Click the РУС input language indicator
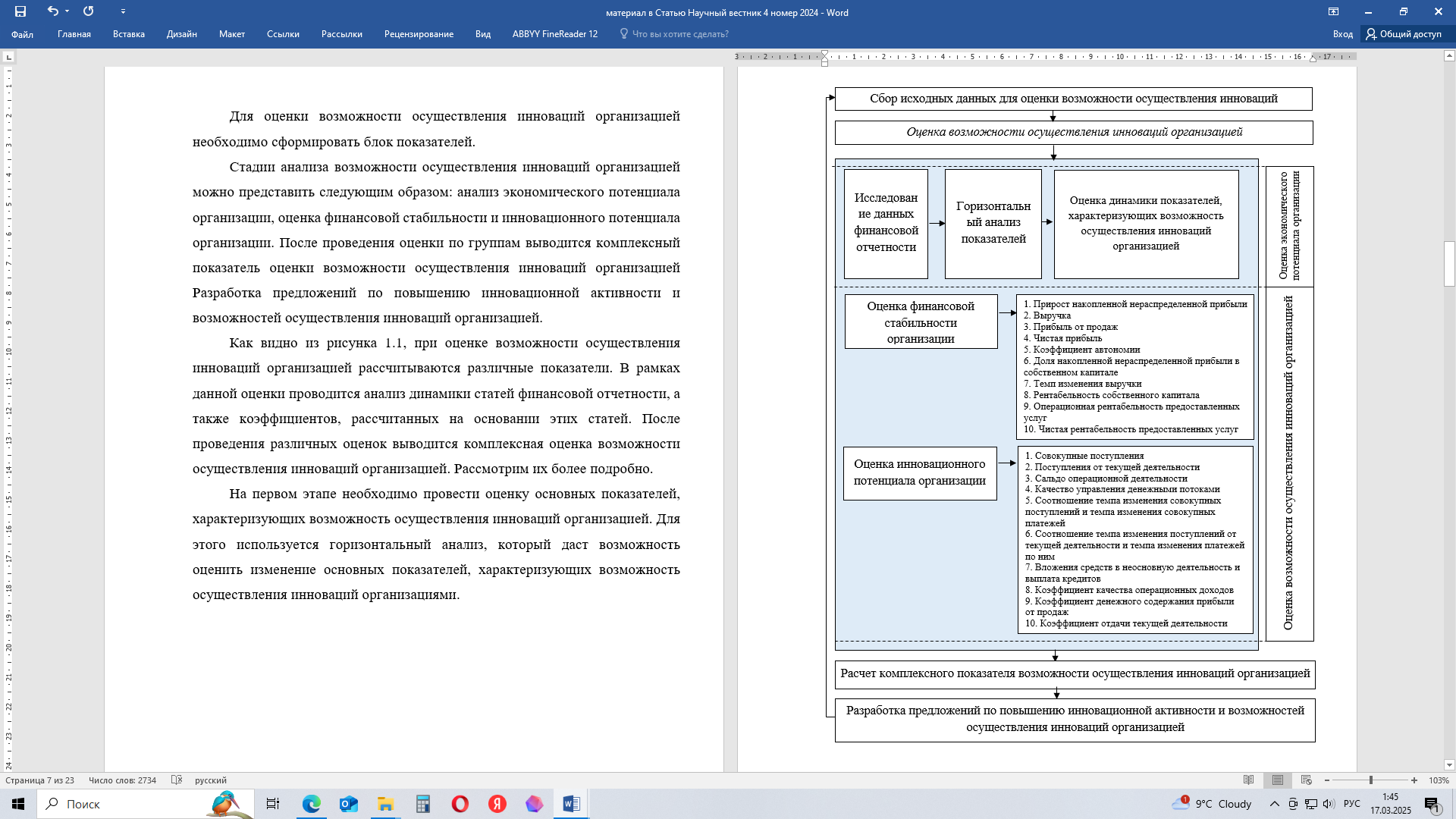Image resolution: width=1456 pixels, height=819 pixels. click(1352, 804)
